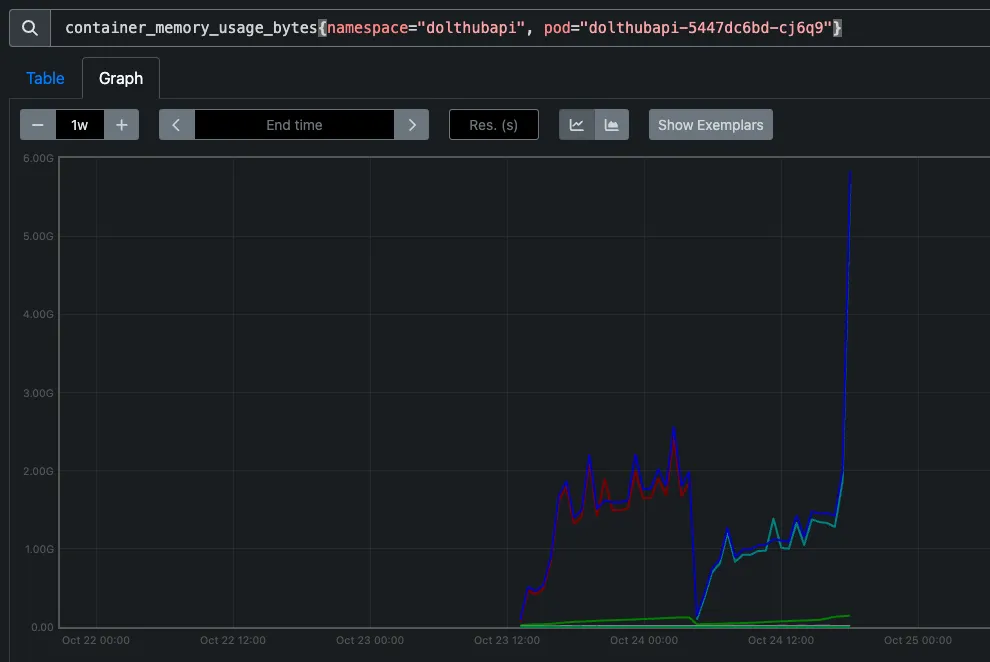Click the search magnifier icon

[x=29, y=27]
